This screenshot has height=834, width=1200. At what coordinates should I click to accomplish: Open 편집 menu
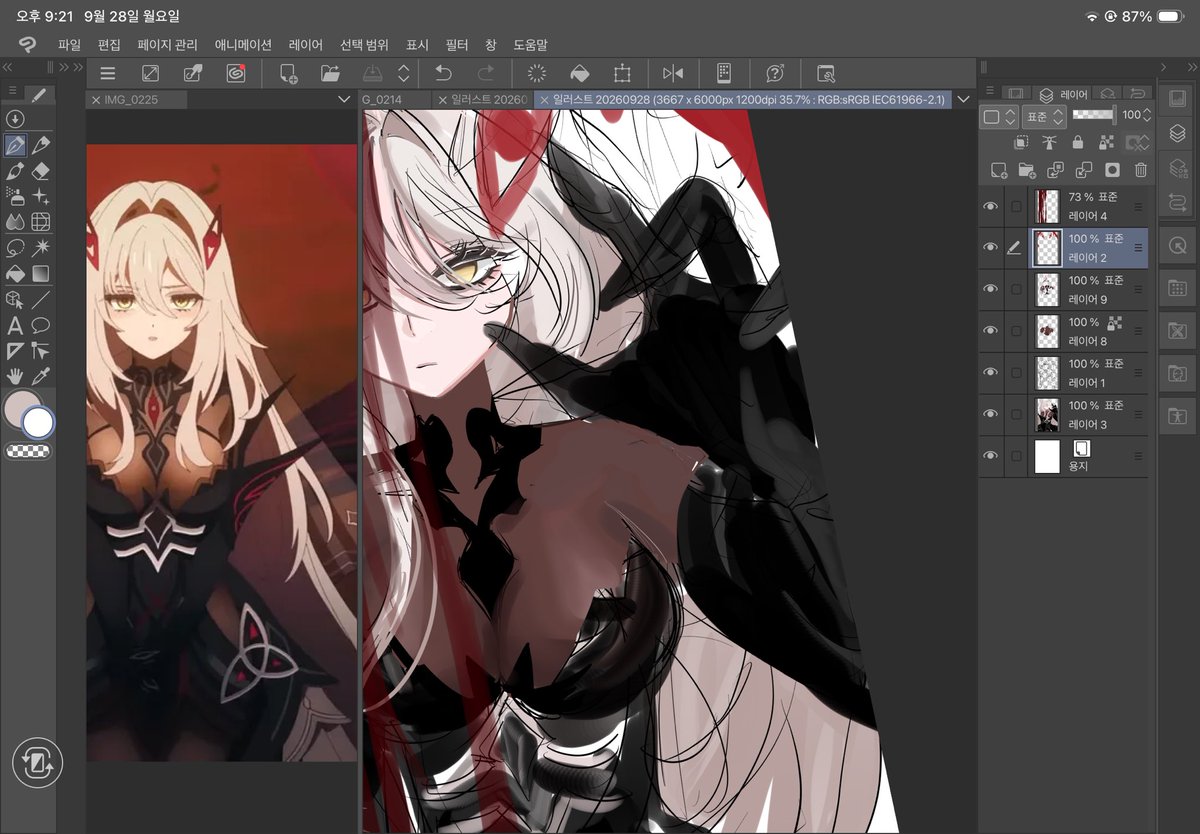[109, 45]
